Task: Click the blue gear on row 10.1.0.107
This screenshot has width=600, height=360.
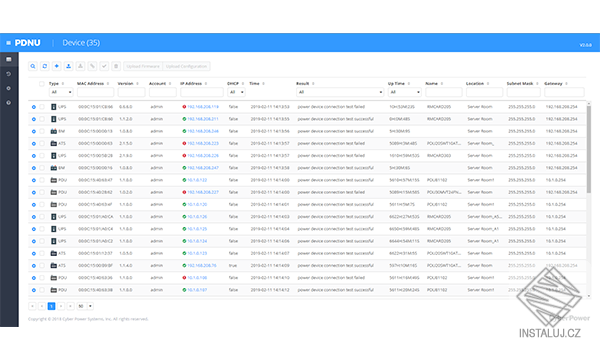Action: [34, 290]
